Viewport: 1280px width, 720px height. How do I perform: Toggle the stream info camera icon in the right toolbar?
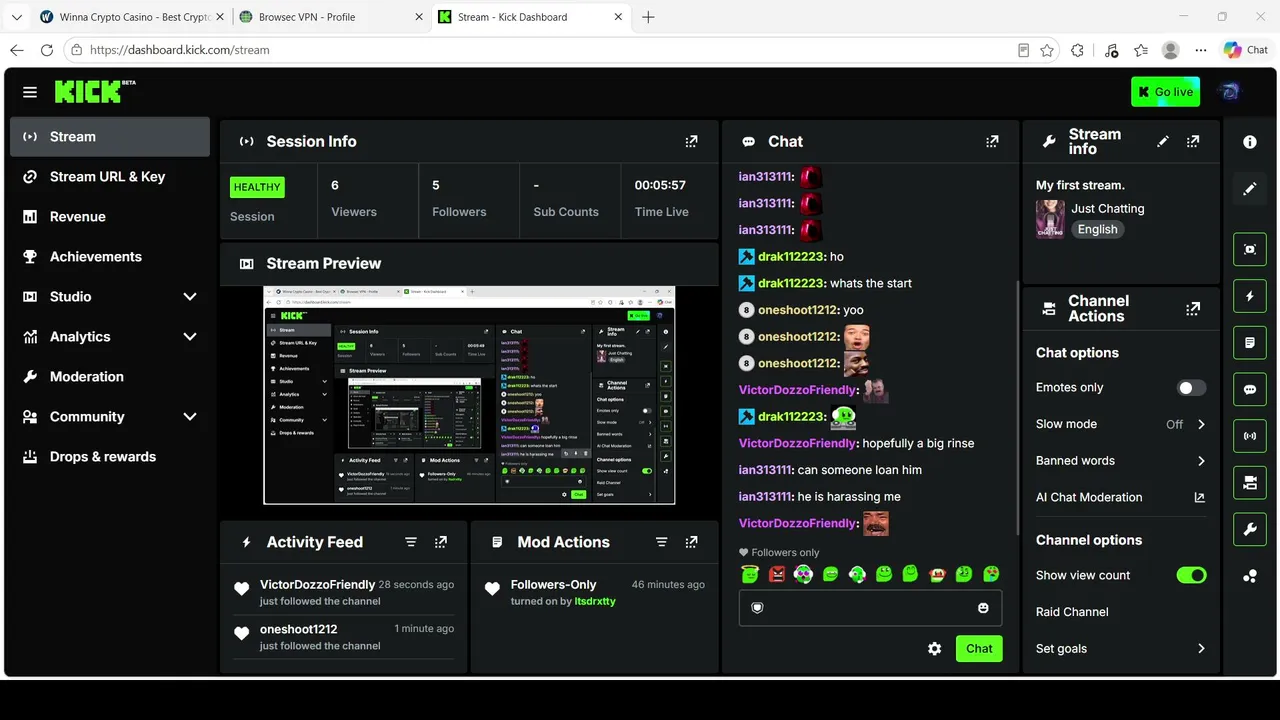tap(1250, 483)
